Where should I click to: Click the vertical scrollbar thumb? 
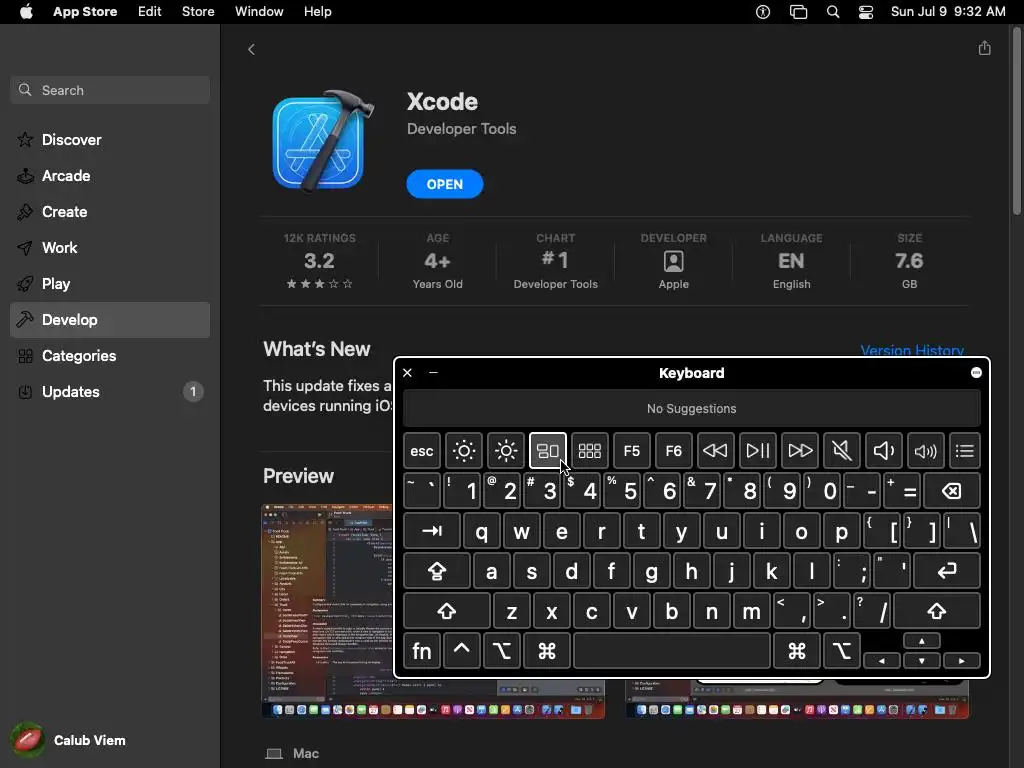pos(1017,121)
